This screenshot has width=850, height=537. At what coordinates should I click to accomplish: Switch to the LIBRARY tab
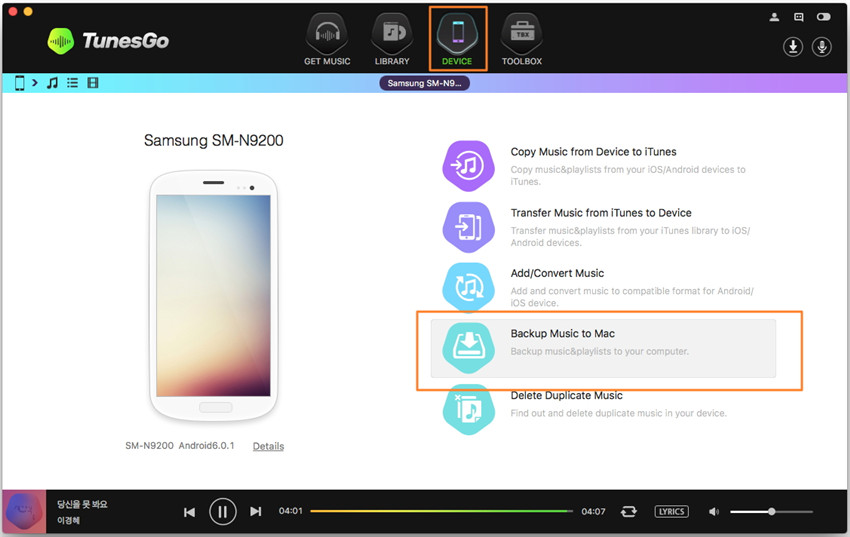tap(392, 40)
